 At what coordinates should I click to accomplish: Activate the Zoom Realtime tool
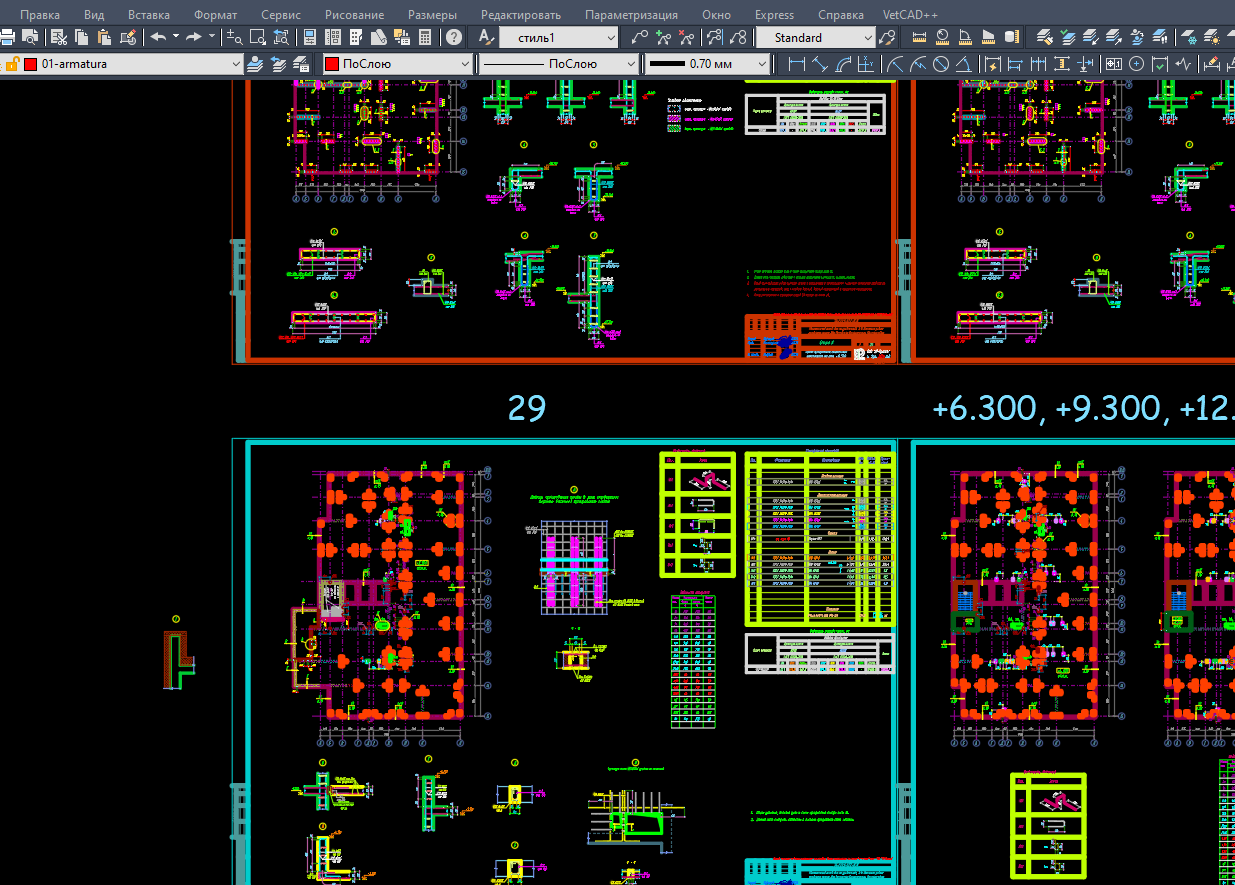(x=235, y=37)
